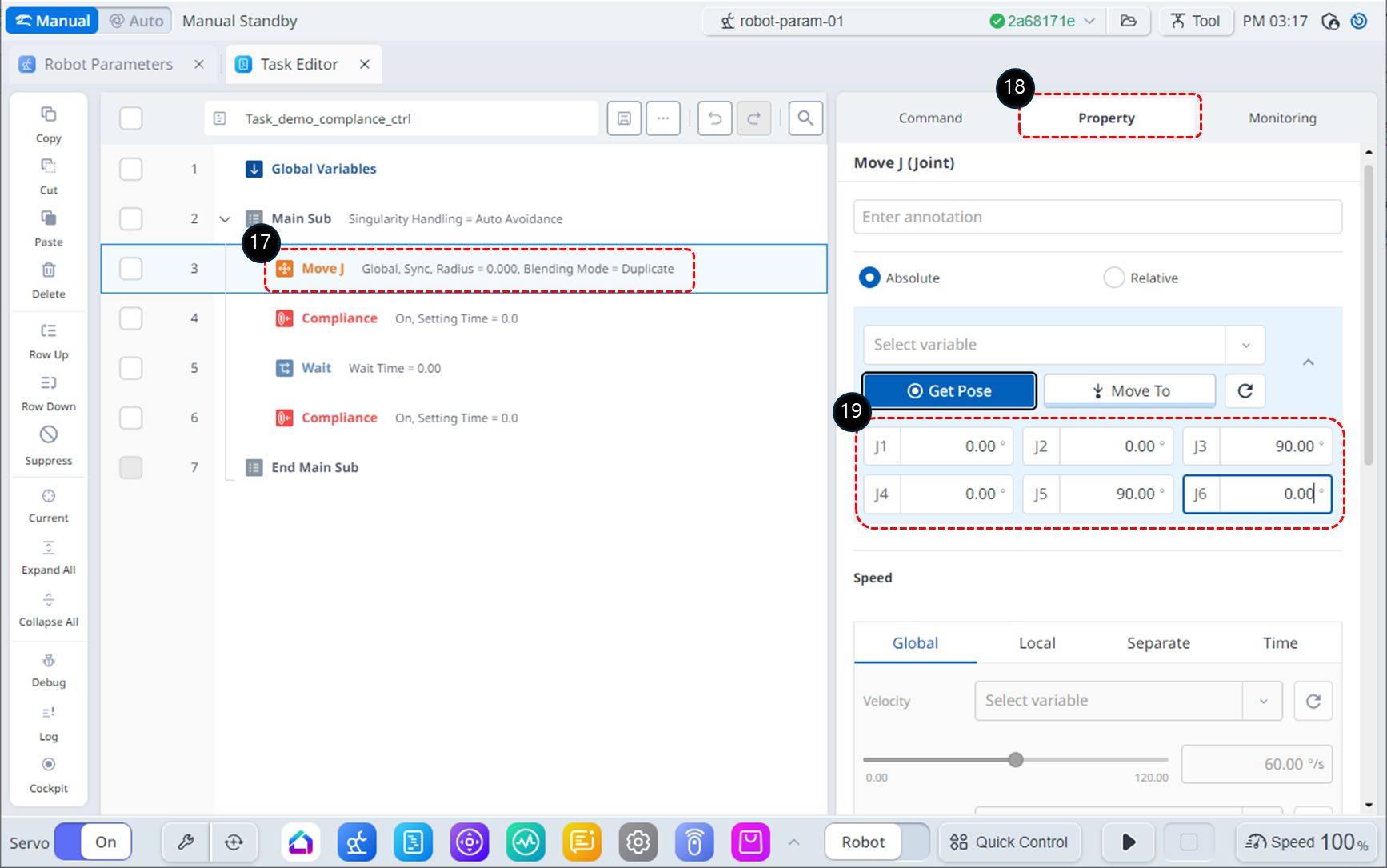Click the Delete trash icon
Screen dimensions: 1387x868
point(48,270)
